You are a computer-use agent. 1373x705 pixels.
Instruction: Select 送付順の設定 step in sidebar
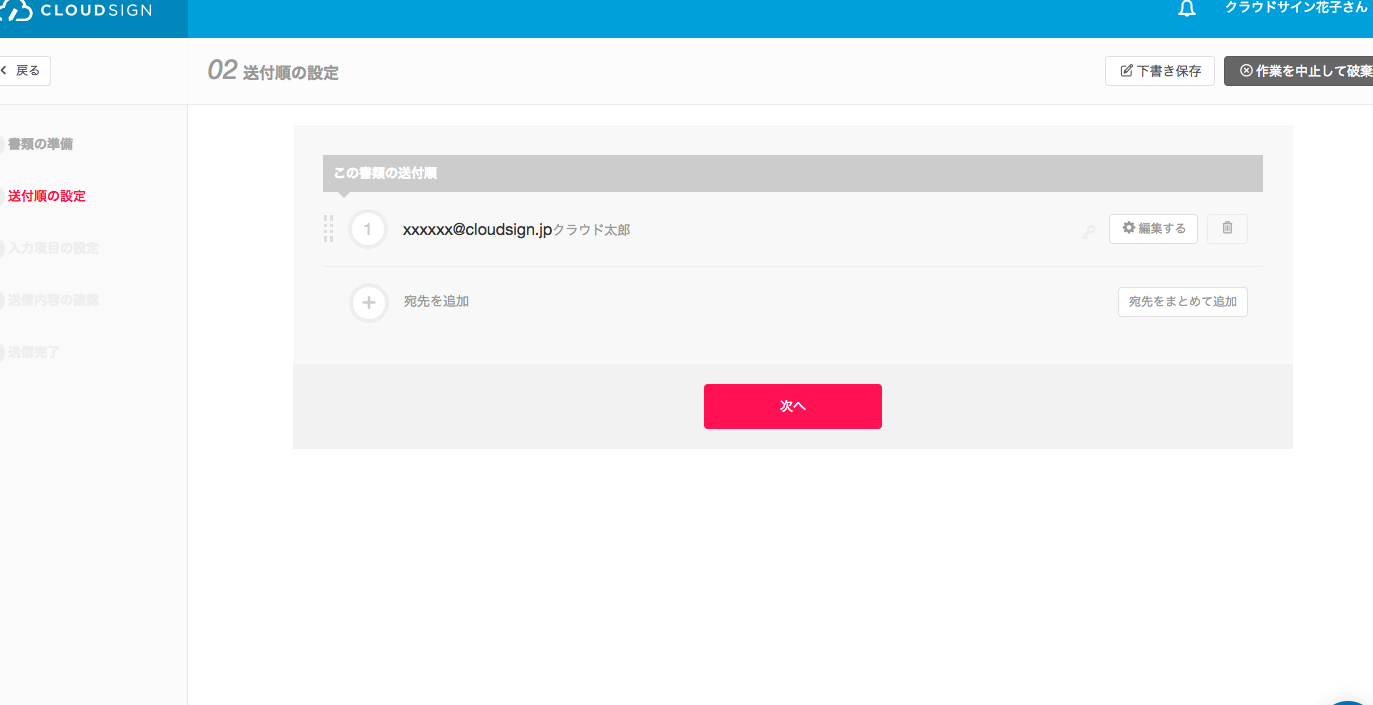(x=47, y=196)
